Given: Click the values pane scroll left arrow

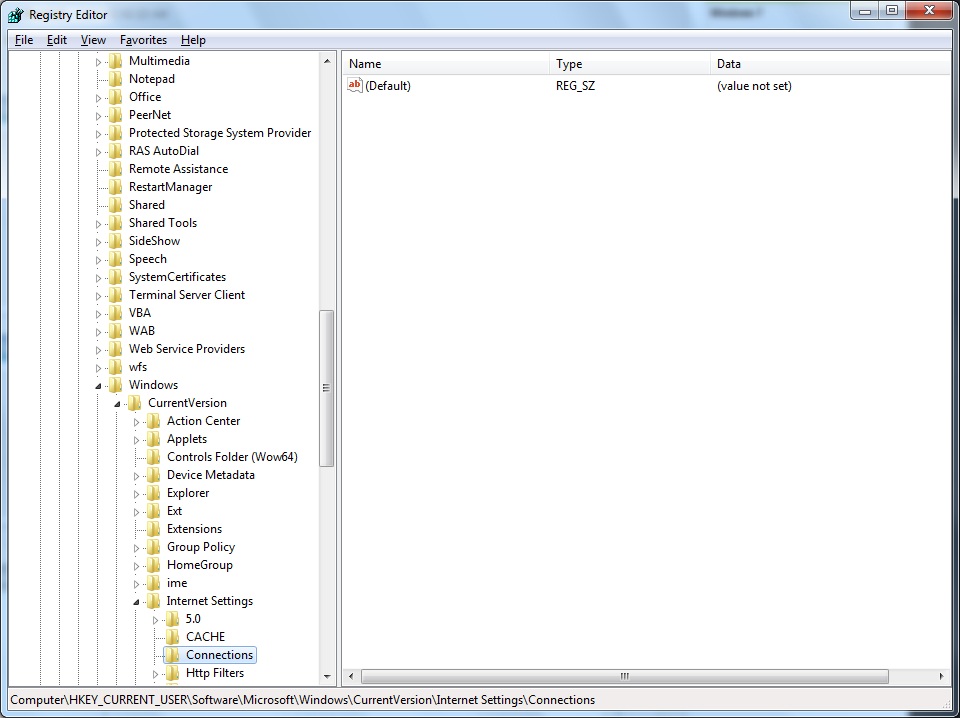Looking at the screenshot, I should point(351,676).
